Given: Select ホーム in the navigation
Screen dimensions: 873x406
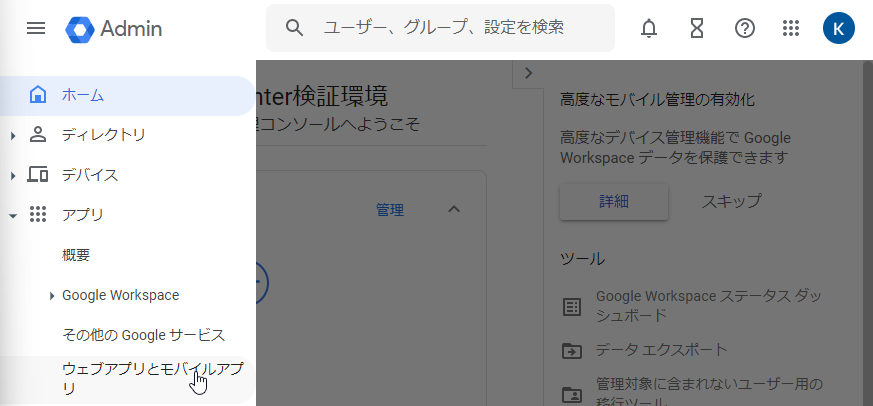Looking at the screenshot, I should click(127, 95).
